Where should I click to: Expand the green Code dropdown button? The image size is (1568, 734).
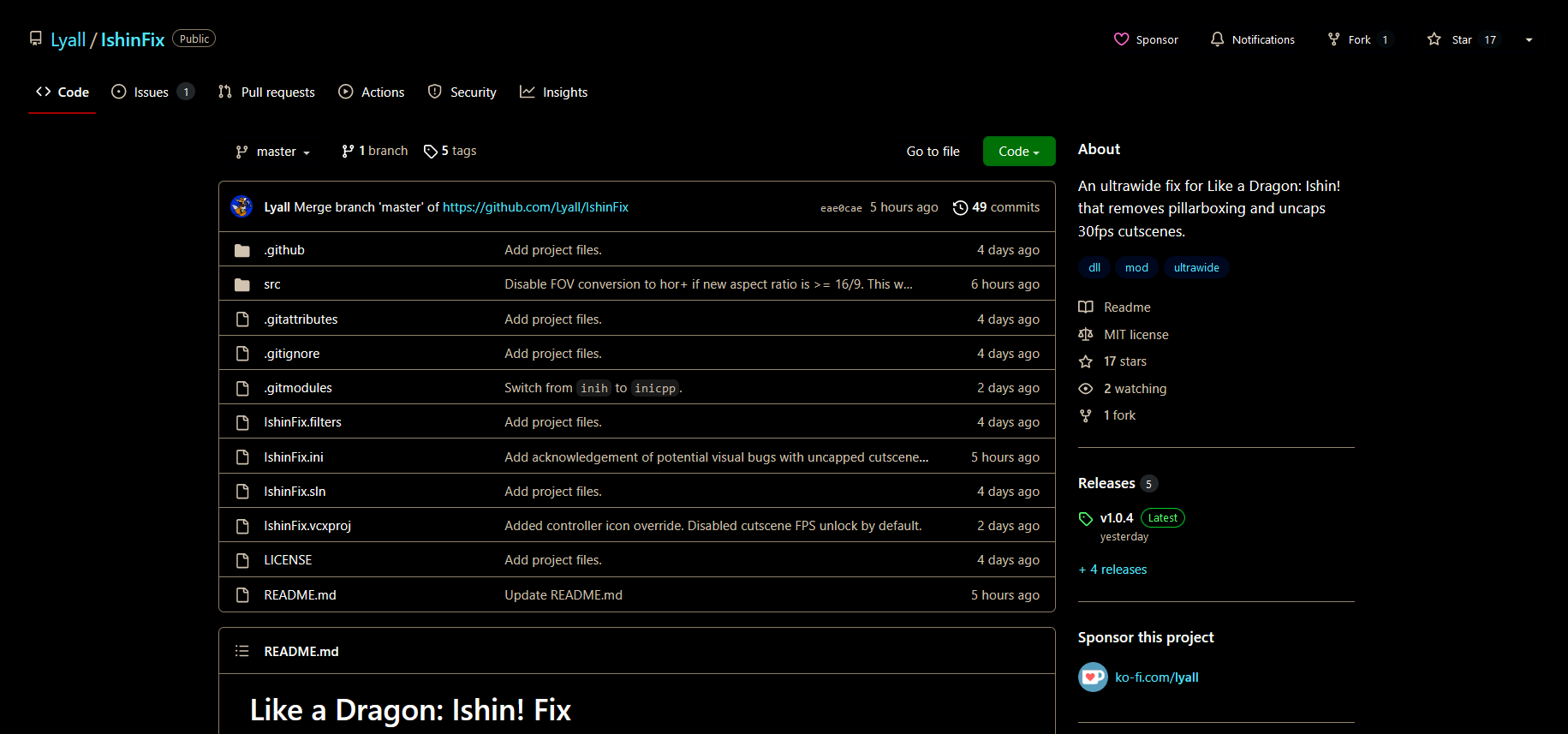click(1019, 152)
